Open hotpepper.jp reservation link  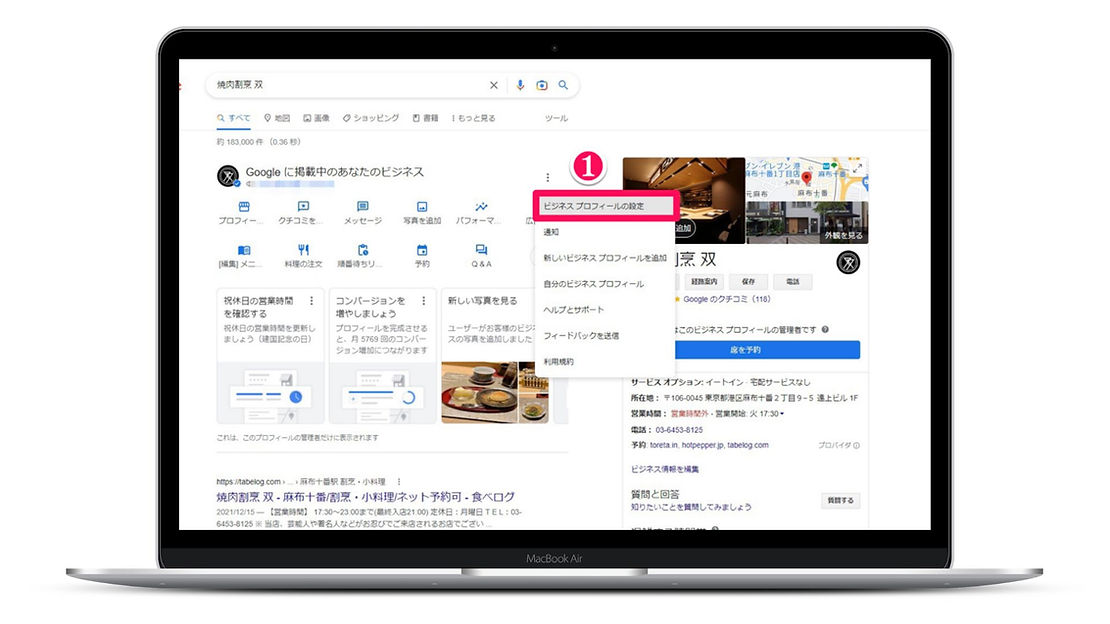coord(703,446)
